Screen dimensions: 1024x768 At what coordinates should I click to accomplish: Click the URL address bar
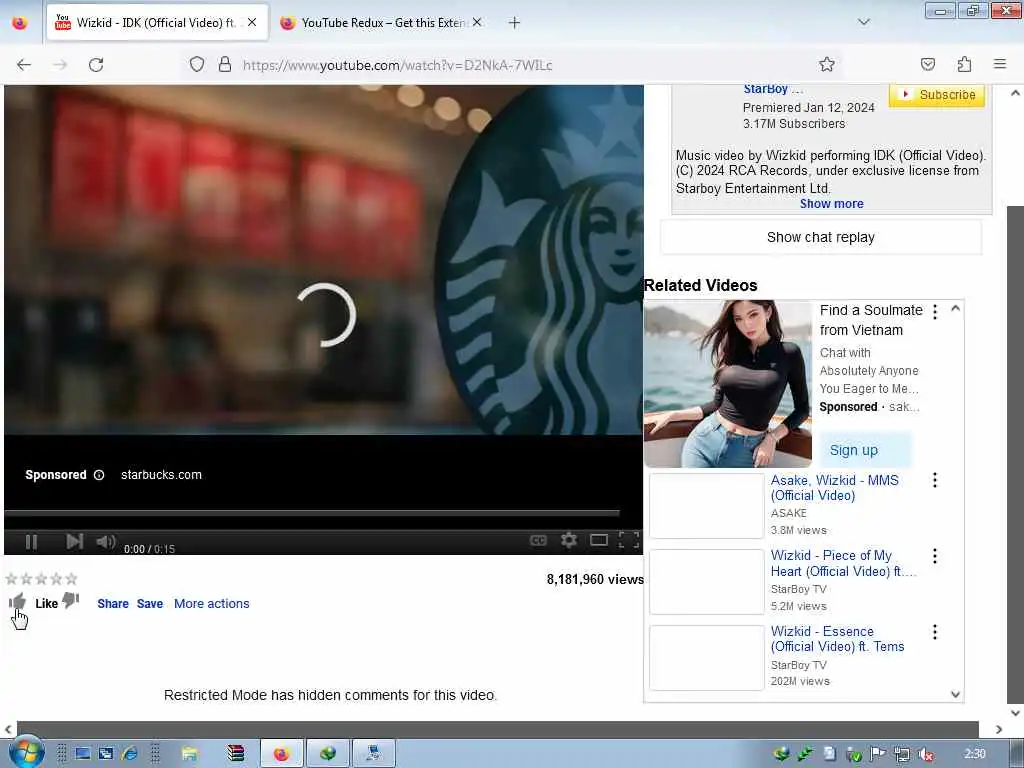coord(509,65)
